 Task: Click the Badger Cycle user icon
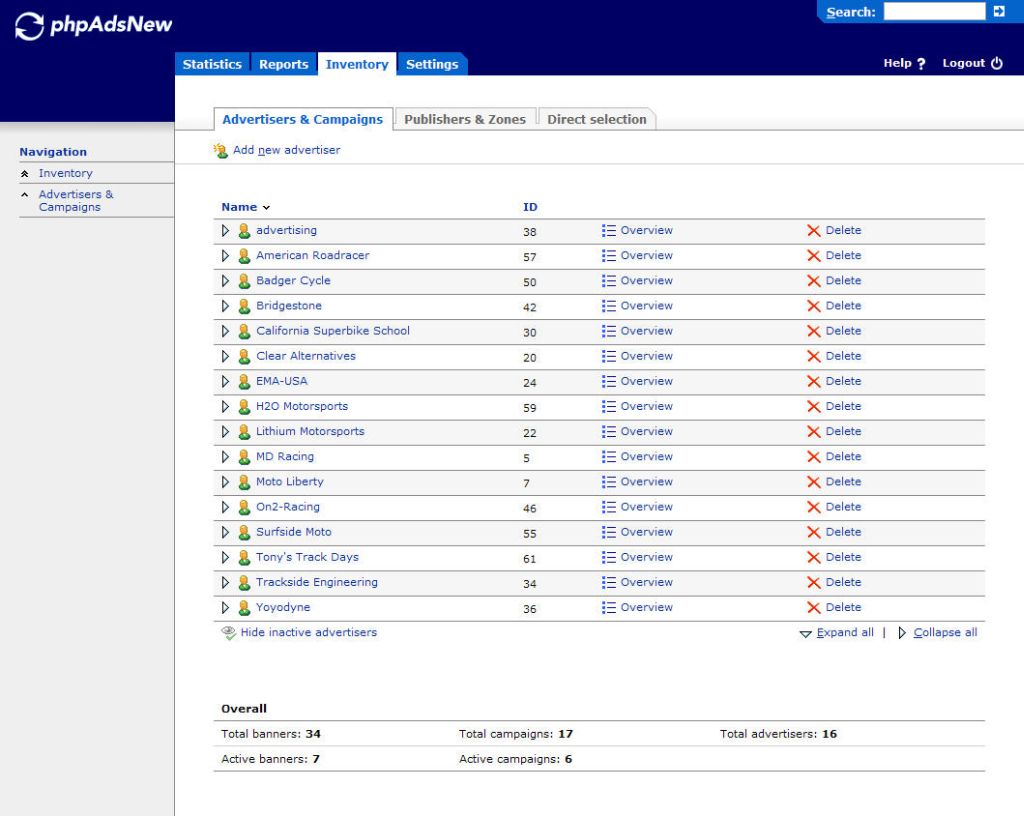[244, 281]
